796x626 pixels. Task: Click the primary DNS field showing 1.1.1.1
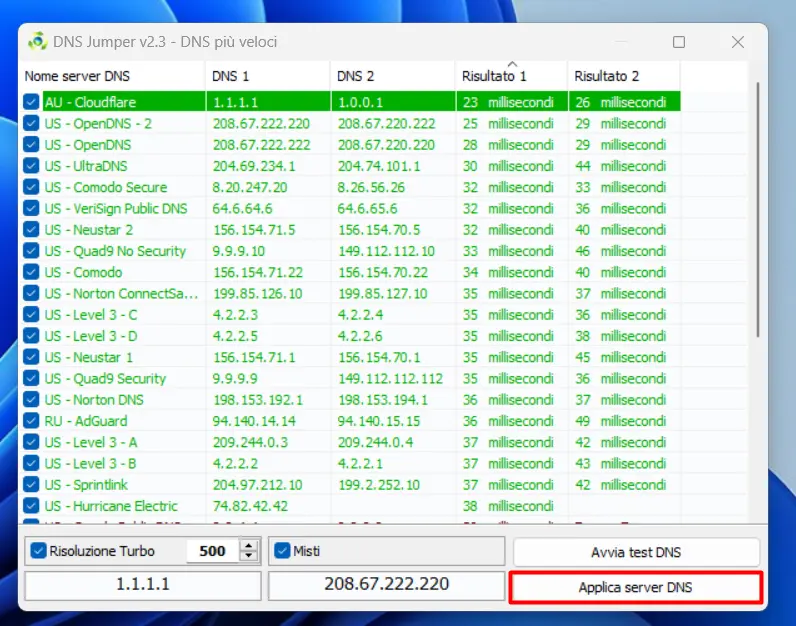143,585
